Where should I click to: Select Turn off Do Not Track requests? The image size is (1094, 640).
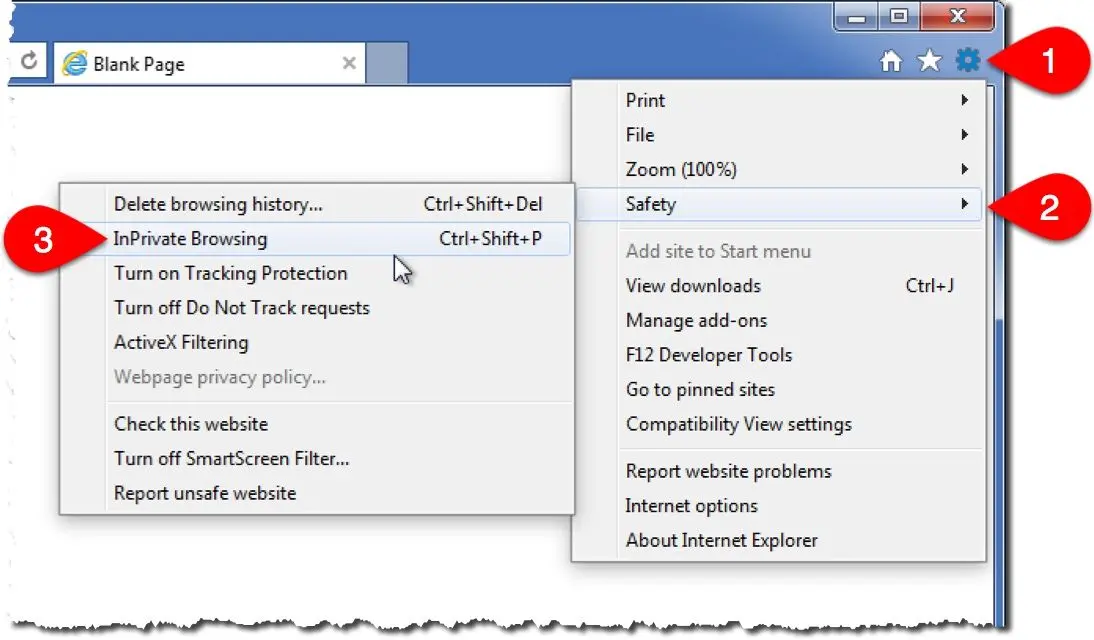[x=317, y=308]
